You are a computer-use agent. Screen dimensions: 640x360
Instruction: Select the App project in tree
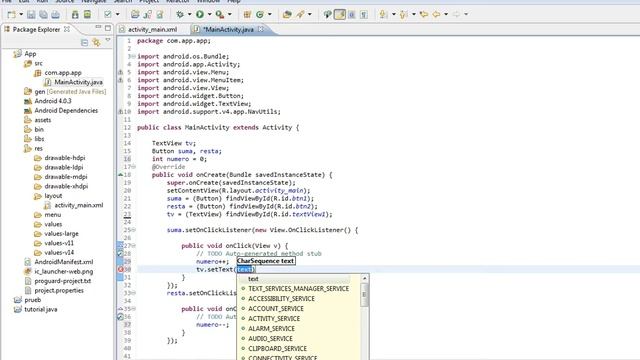pos(30,54)
